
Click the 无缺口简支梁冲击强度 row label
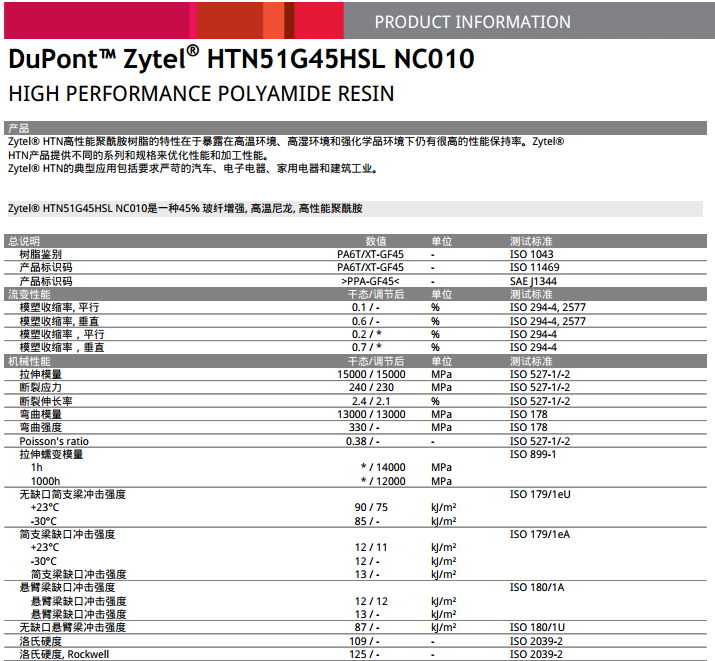pyautogui.click(x=72, y=495)
